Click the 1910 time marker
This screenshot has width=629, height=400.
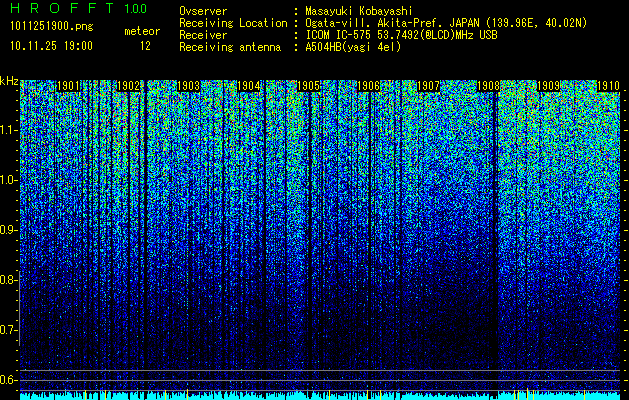[x=608, y=86]
